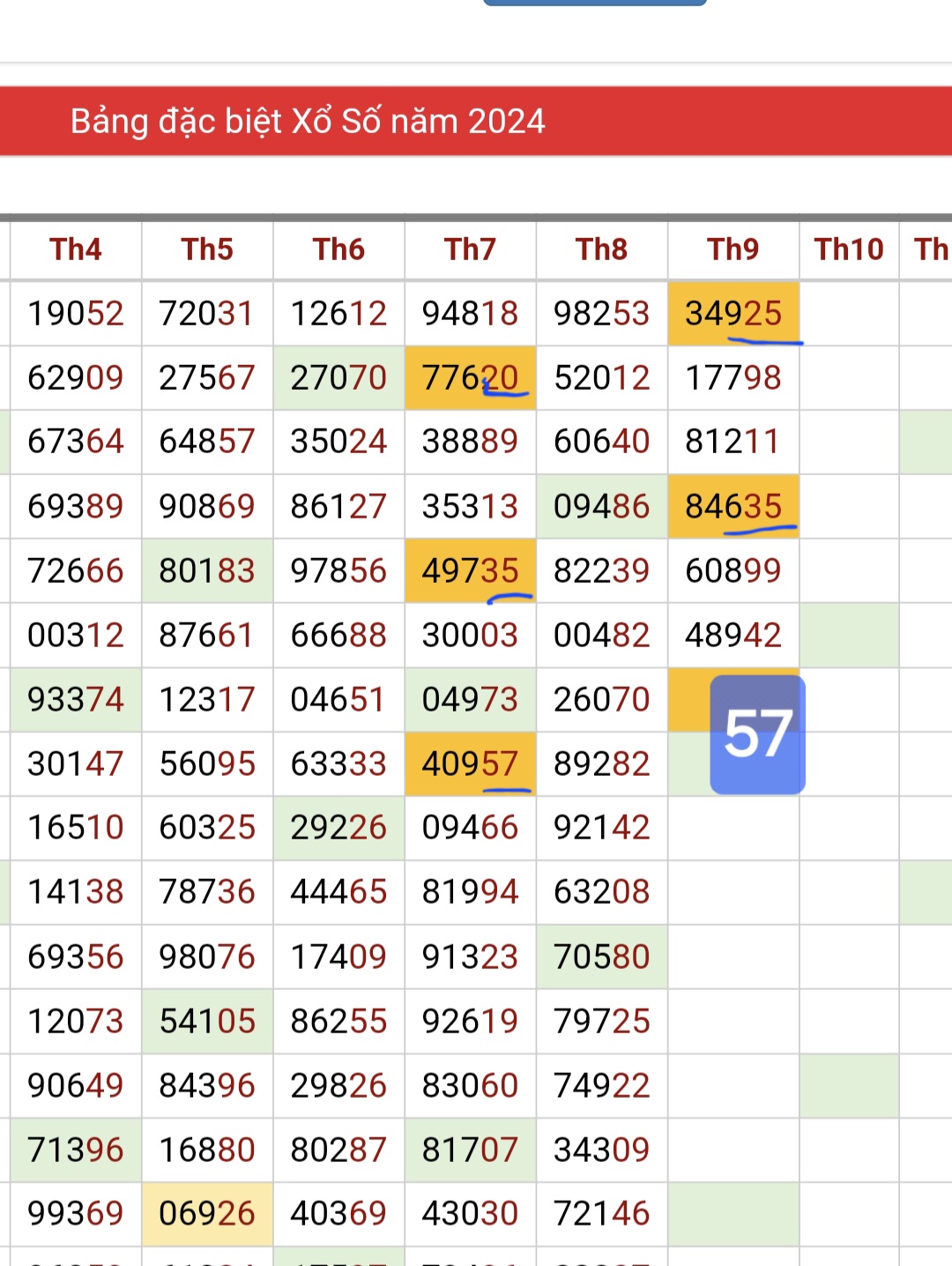Click the red 'Bảng đặc biệt Xổ Số năm 2024' banner
The height and width of the screenshot is (1266, 952).
pos(476,121)
